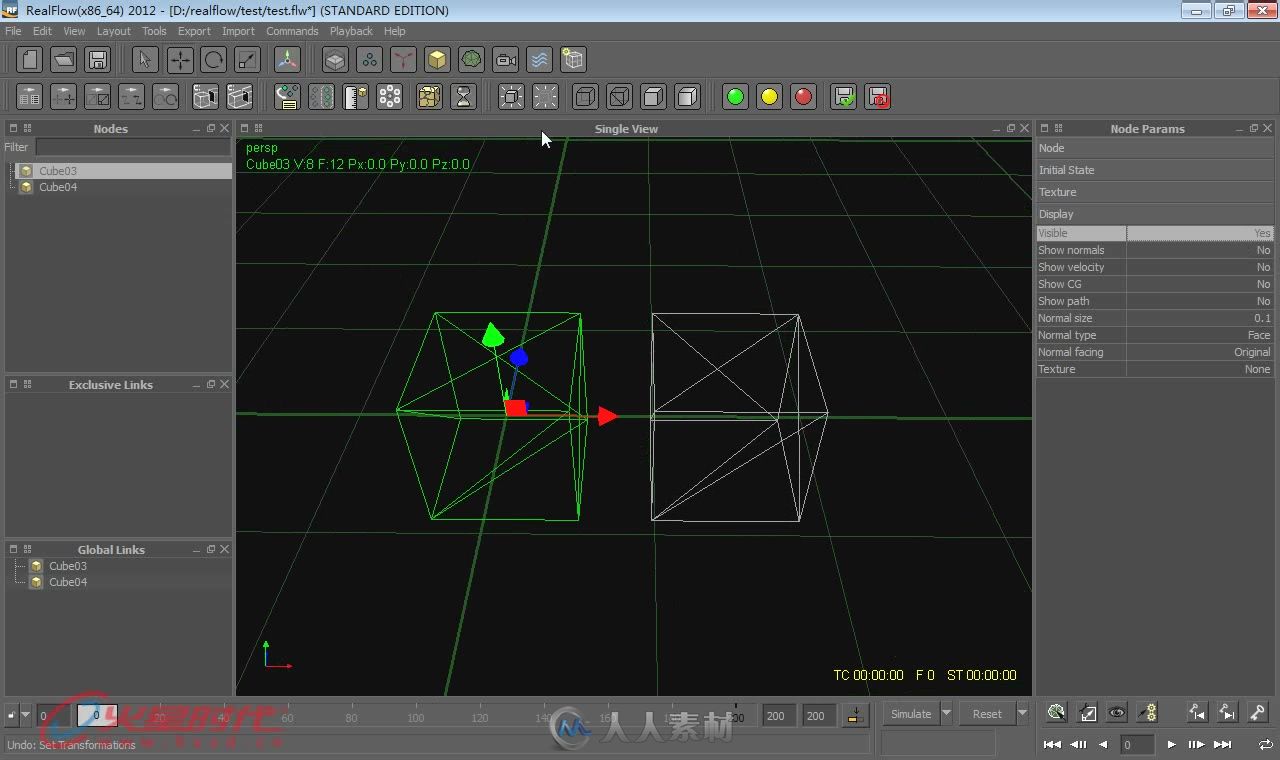This screenshot has width=1280, height=760.
Task: Add a camera node
Action: 506,60
